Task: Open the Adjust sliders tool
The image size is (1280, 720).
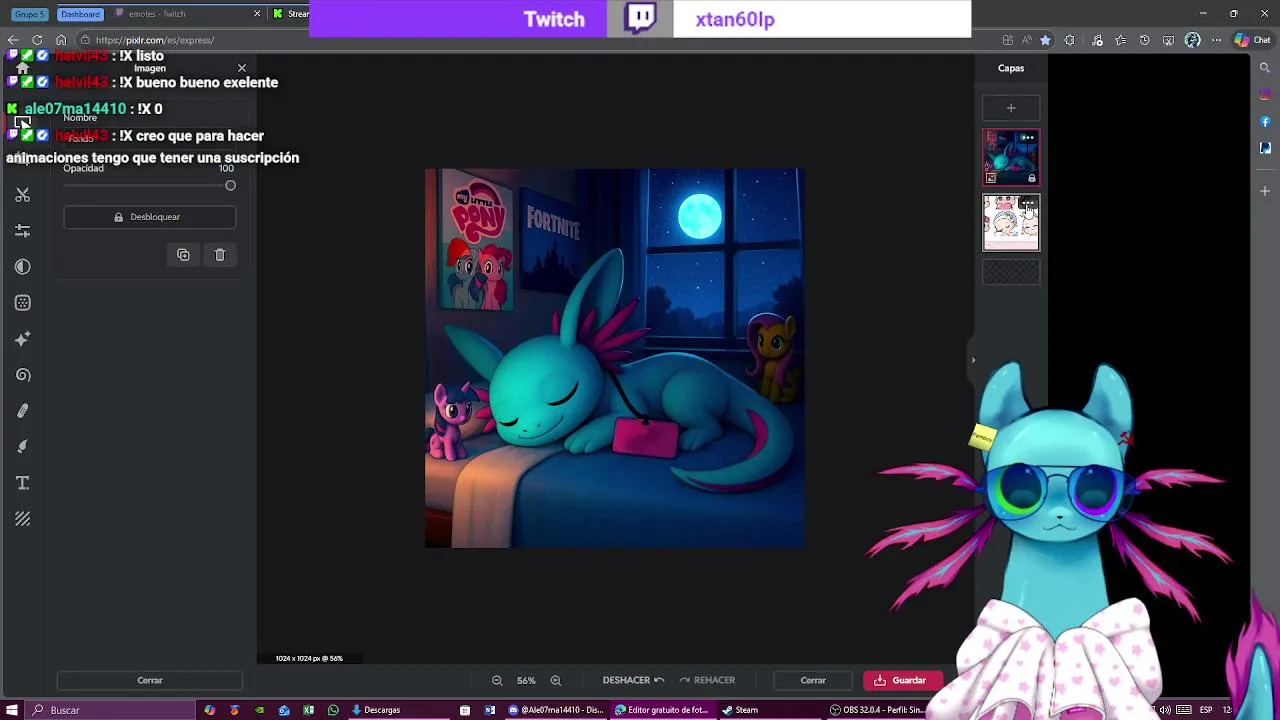Action: 22,231
